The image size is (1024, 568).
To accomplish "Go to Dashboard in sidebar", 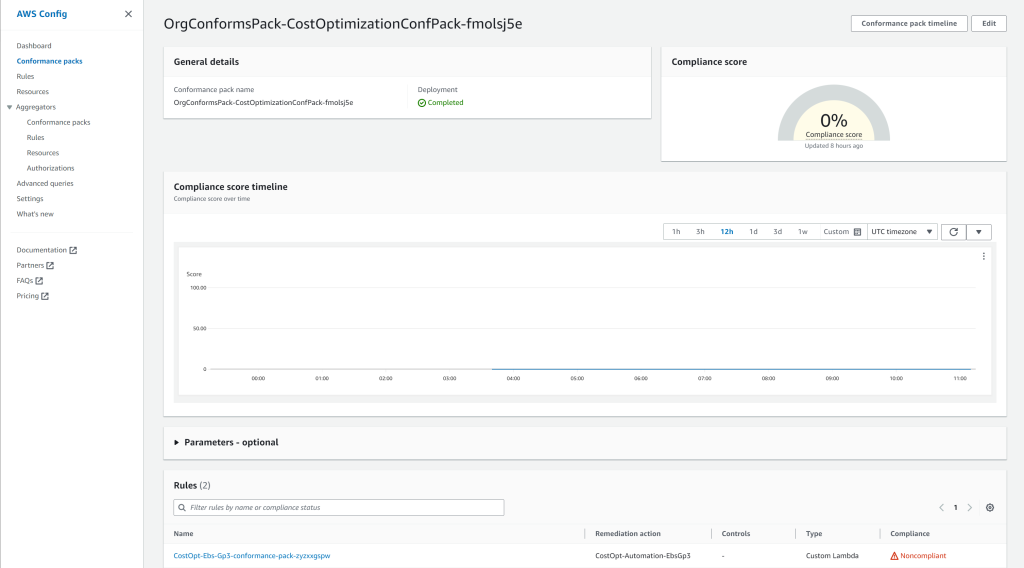I will pos(34,46).
